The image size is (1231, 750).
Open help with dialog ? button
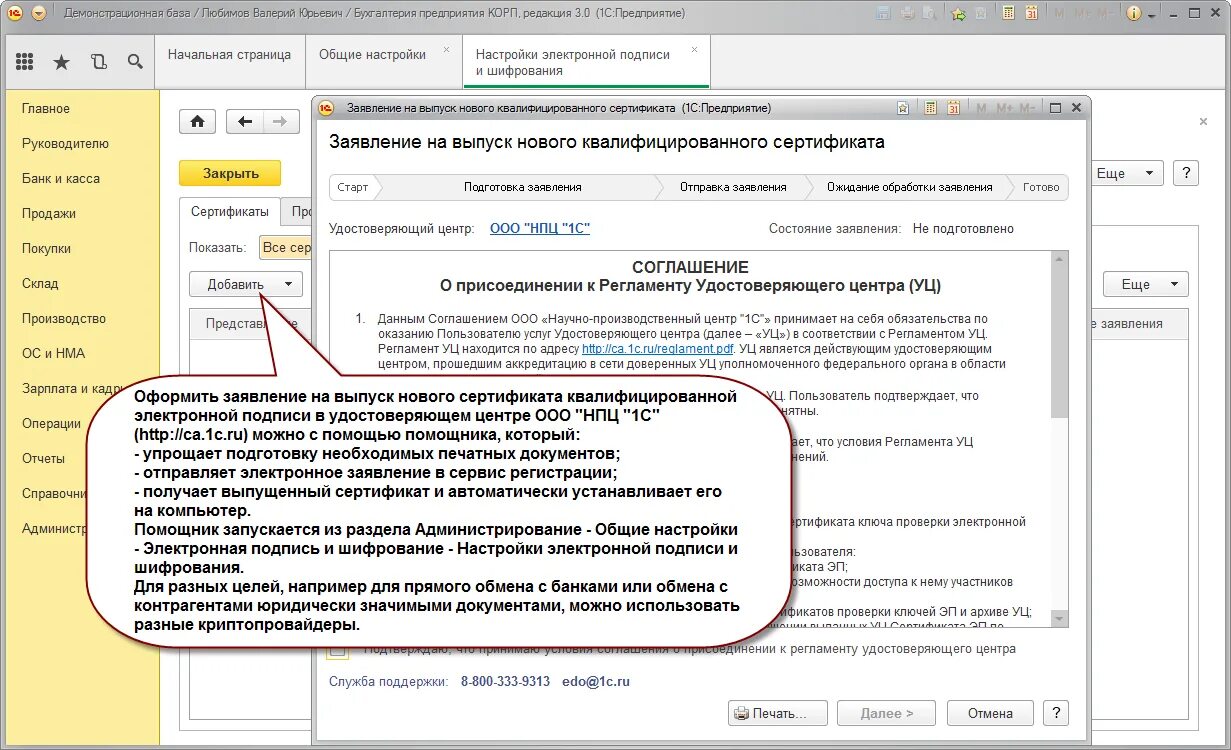pyautogui.click(x=1056, y=713)
